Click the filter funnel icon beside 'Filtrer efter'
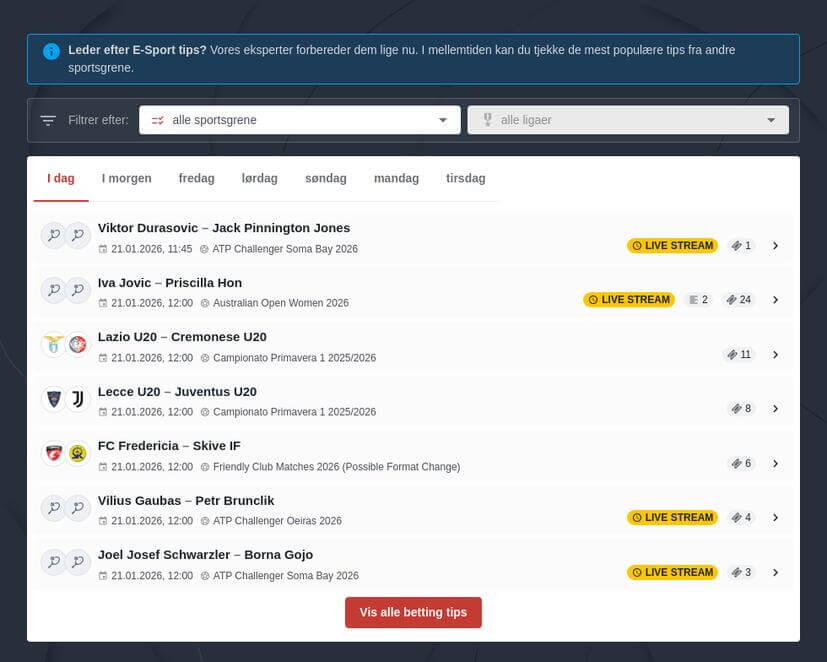 (x=48, y=119)
